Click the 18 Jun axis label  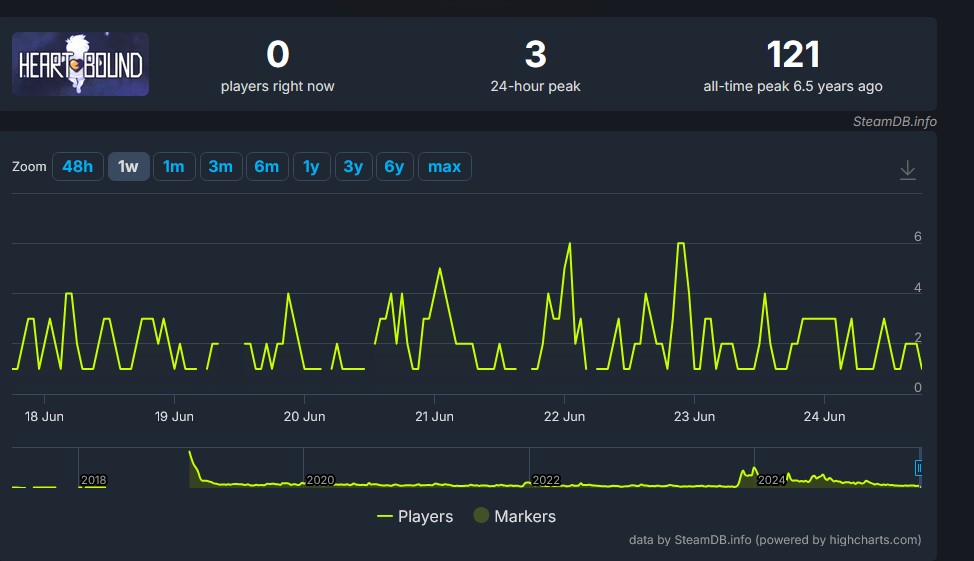point(44,417)
